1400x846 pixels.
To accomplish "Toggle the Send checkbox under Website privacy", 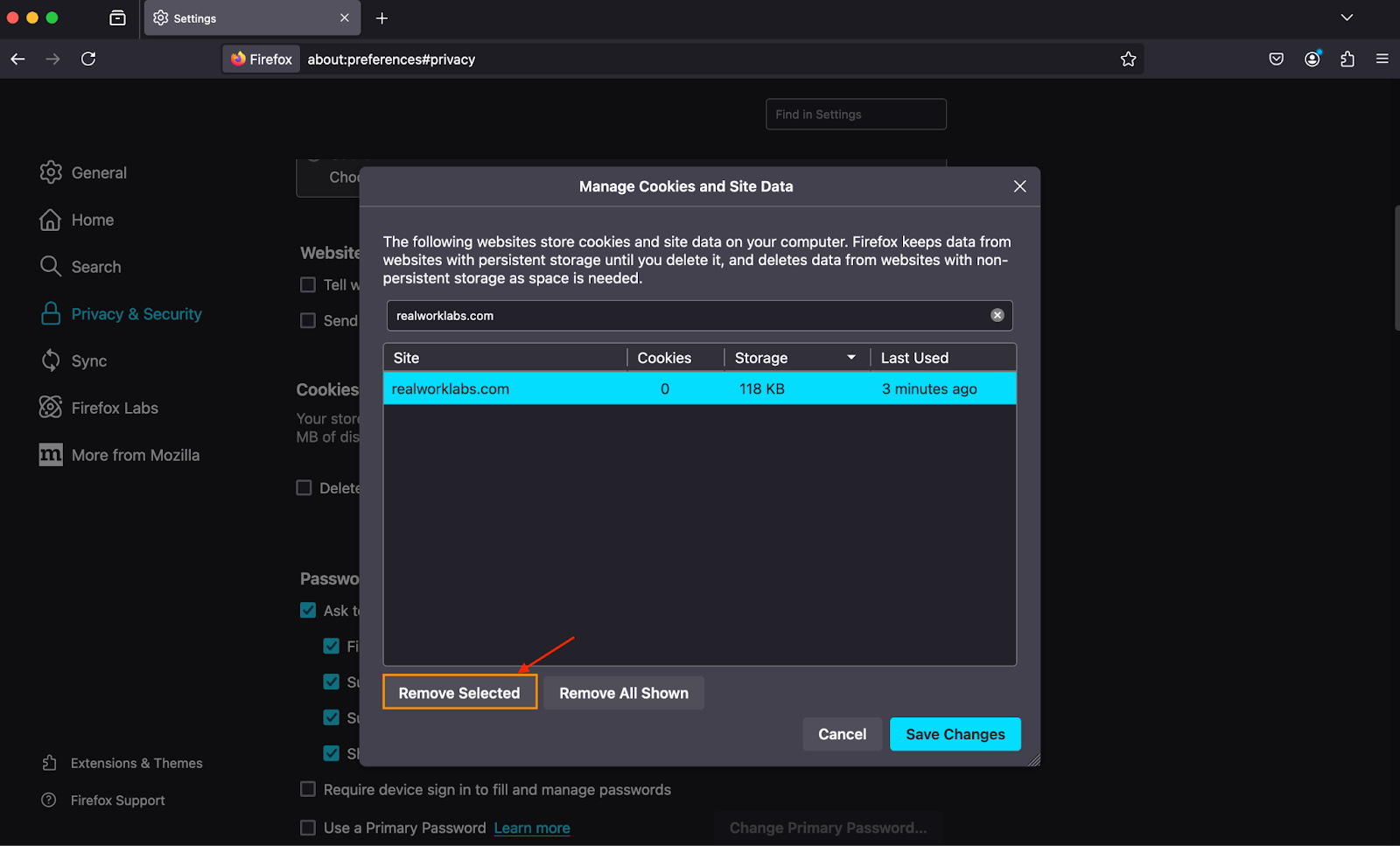I will (x=308, y=320).
